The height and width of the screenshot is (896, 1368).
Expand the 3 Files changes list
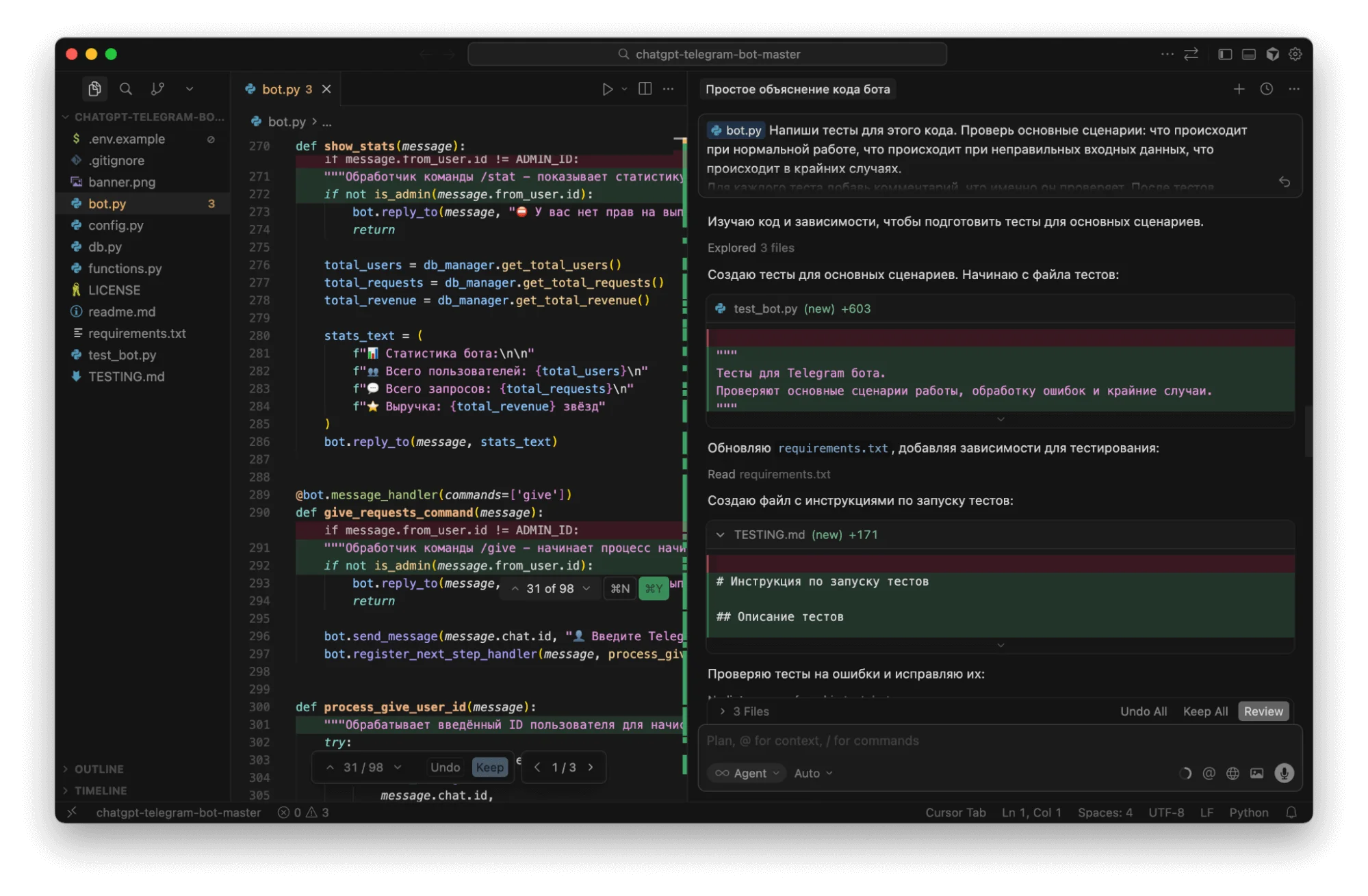point(745,711)
